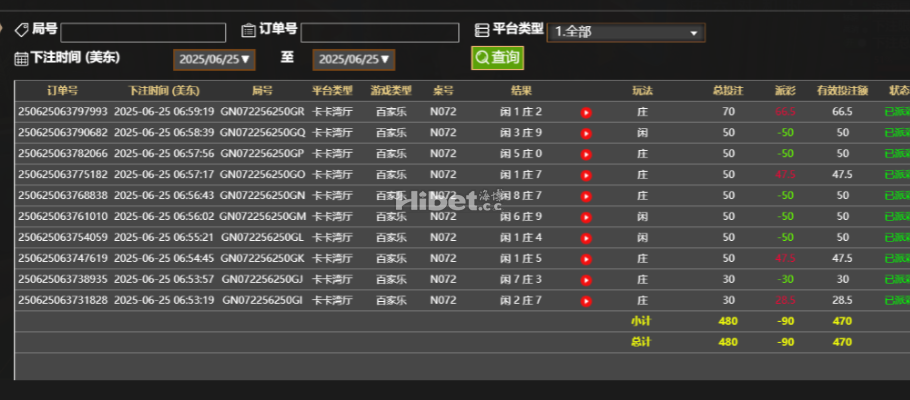Screen dimensions: 910x400
Task: Focus the 局号 input field
Action: (143, 33)
